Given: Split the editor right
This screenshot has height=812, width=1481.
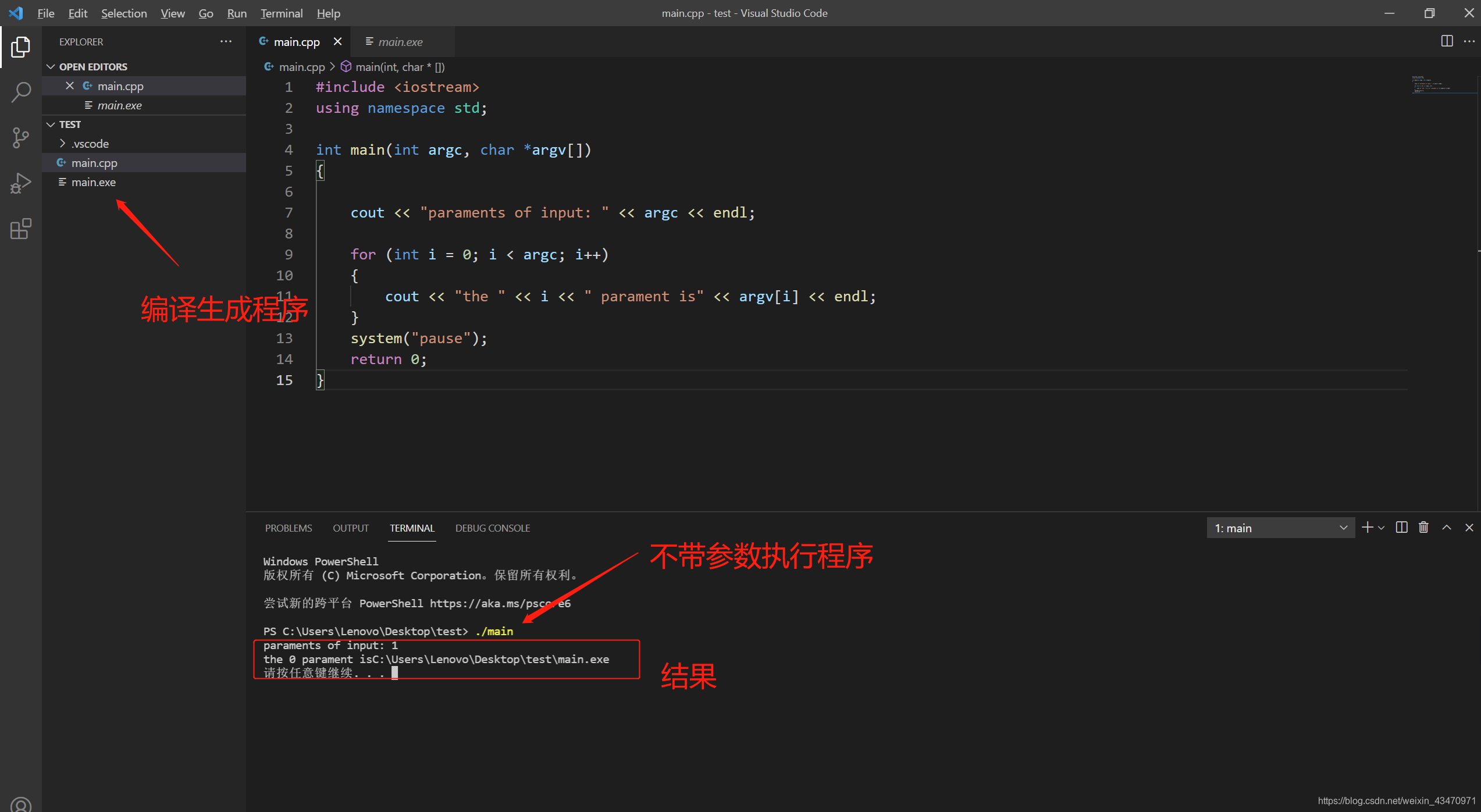Looking at the screenshot, I should [x=1447, y=41].
